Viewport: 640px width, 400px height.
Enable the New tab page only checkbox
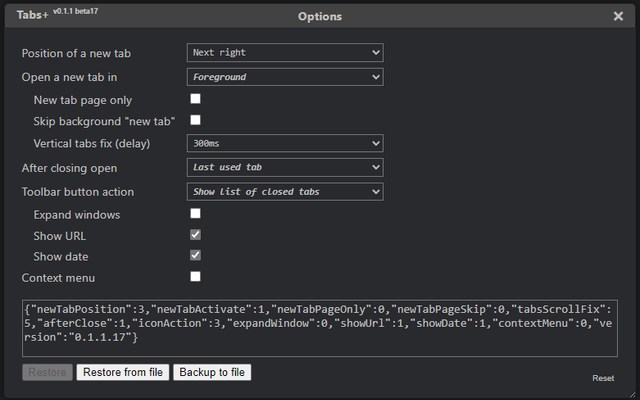(x=196, y=99)
